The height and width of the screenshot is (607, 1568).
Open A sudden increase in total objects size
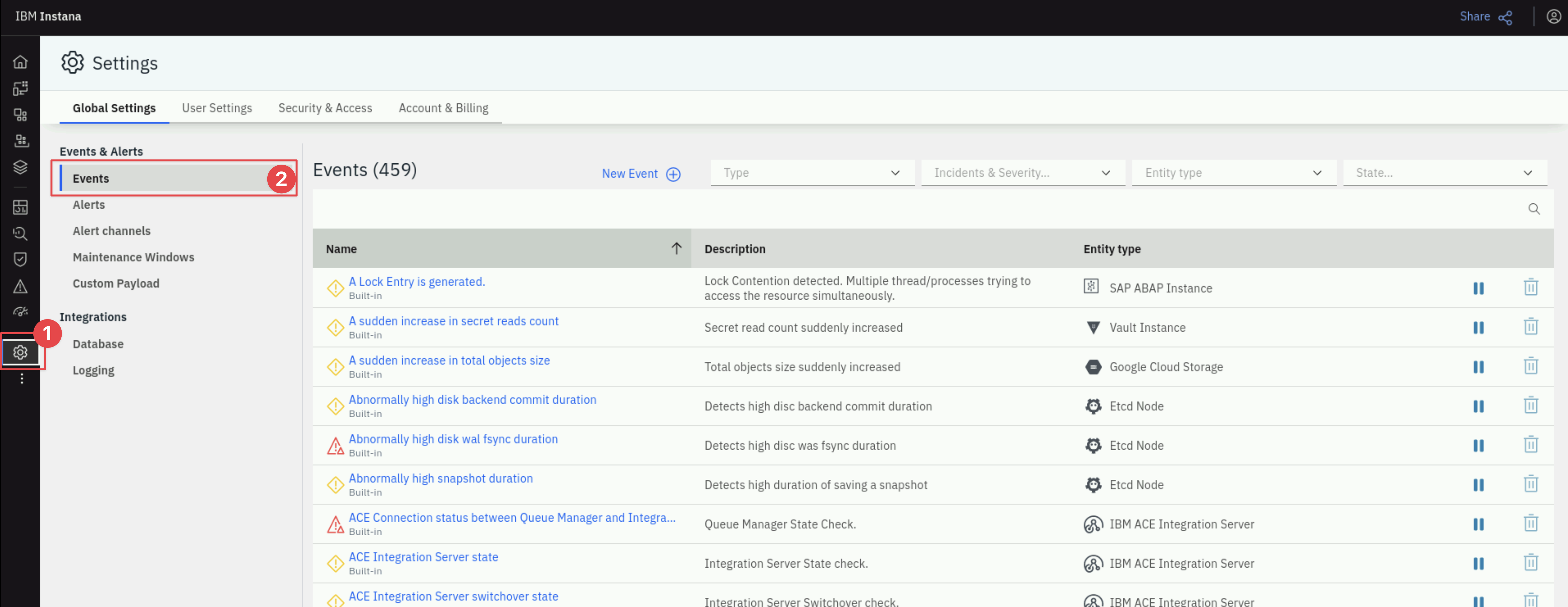[x=449, y=360]
